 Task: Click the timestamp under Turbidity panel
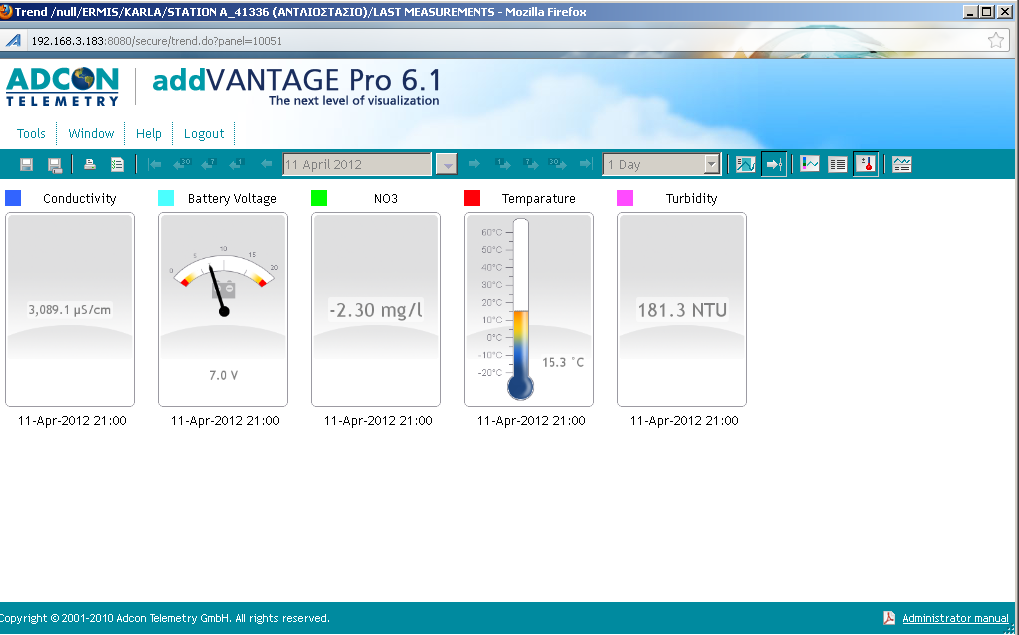point(684,421)
